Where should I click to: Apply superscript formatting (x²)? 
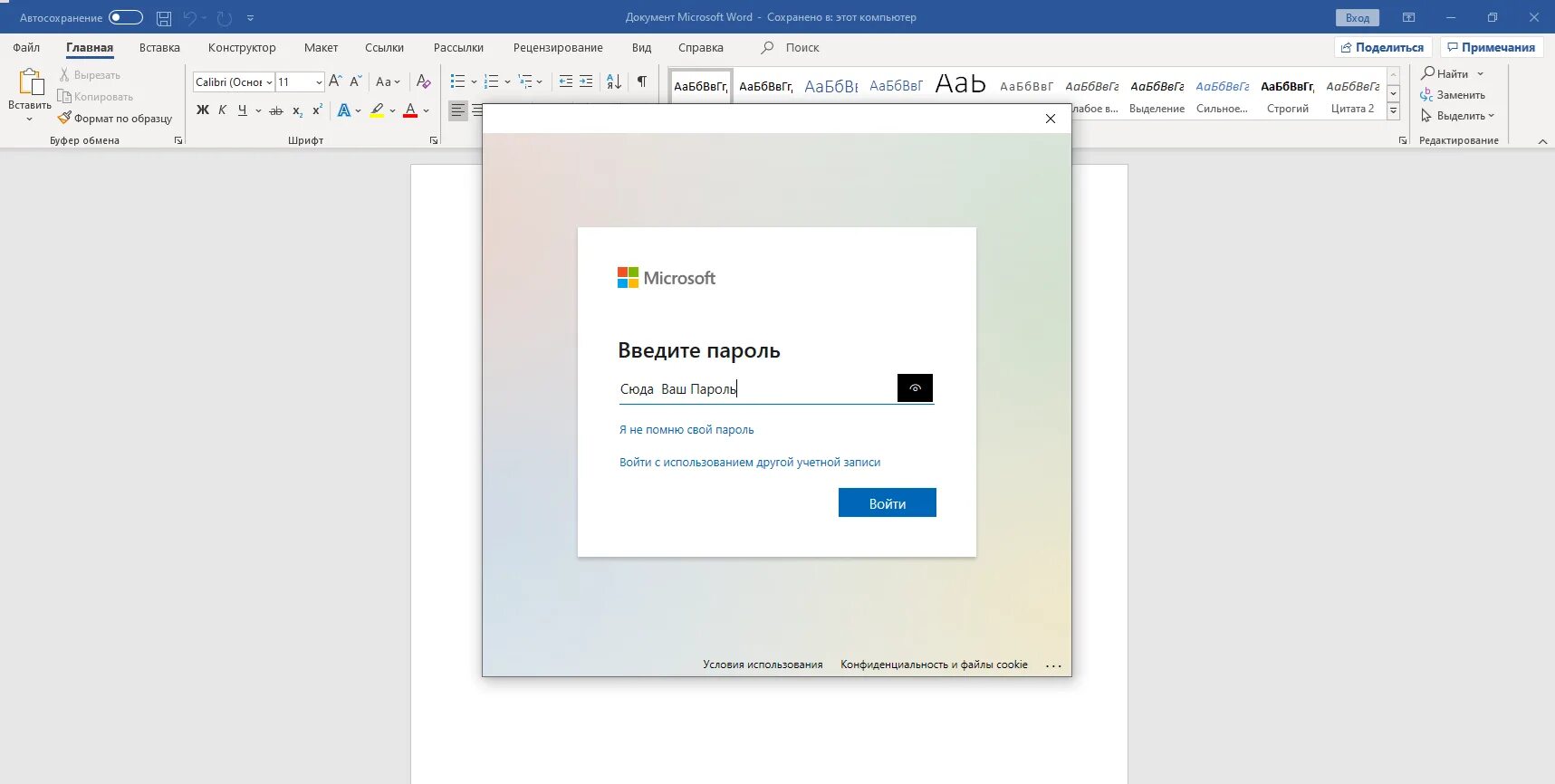[x=317, y=110]
